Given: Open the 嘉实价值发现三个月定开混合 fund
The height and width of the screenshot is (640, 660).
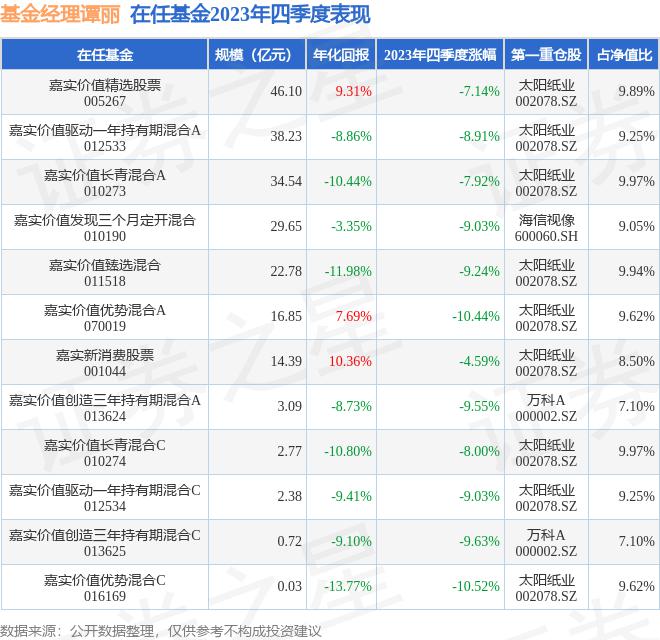Looking at the screenshot, I should click(x=104, y=219).
